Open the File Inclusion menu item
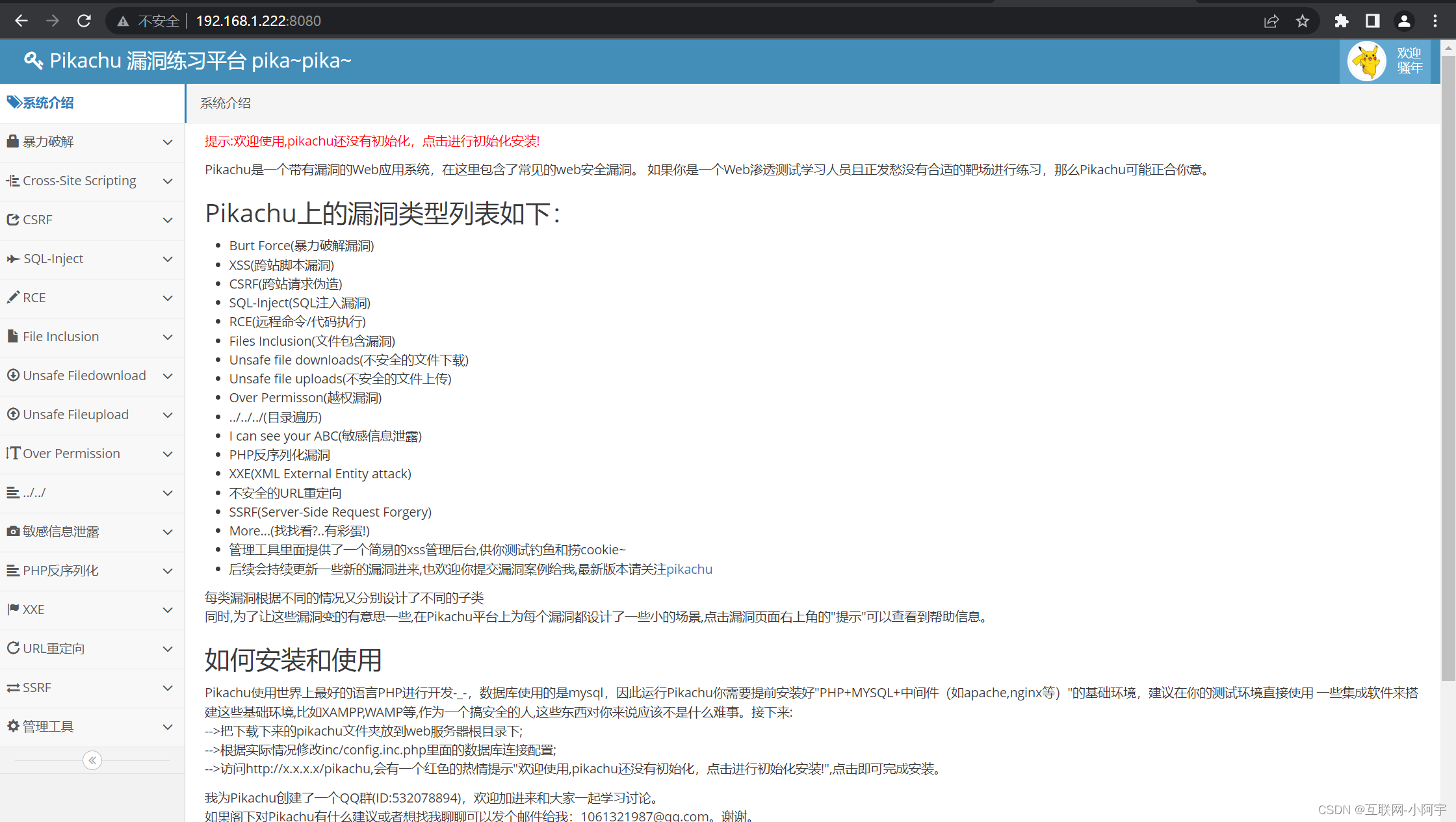 (x=60, y=337)
